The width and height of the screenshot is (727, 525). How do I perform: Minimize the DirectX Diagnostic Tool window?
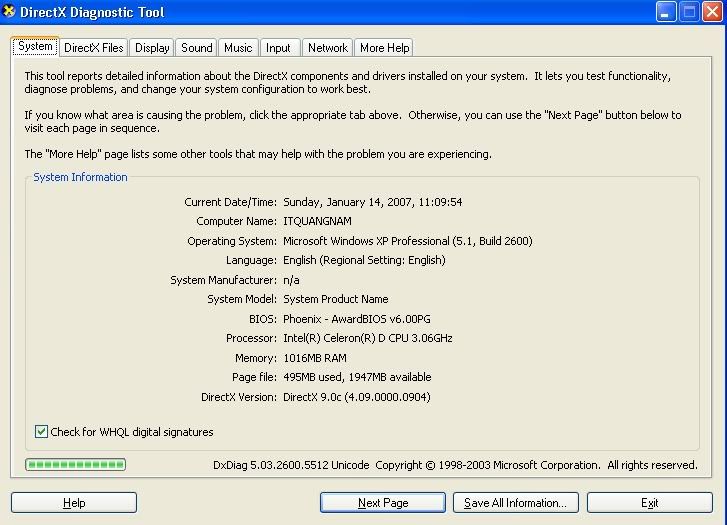(666, 12)
